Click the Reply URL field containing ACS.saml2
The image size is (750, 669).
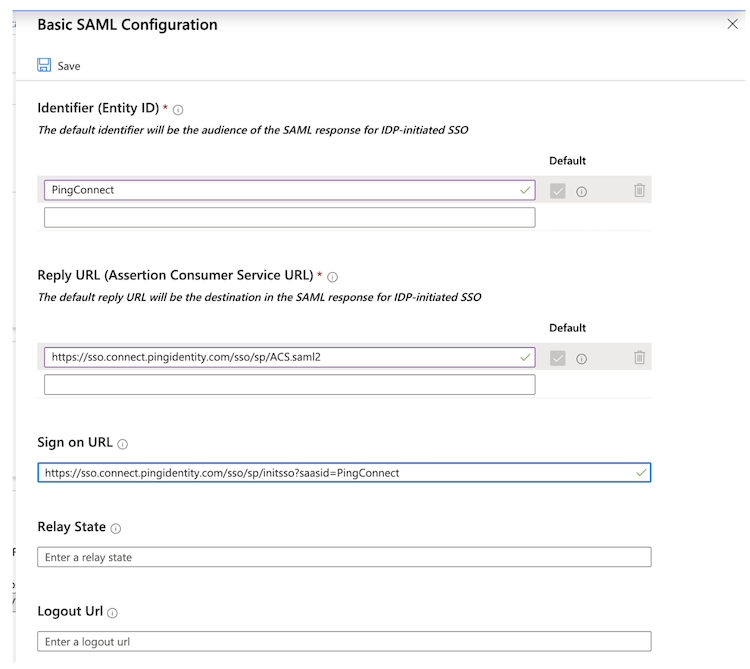point(280,358)
